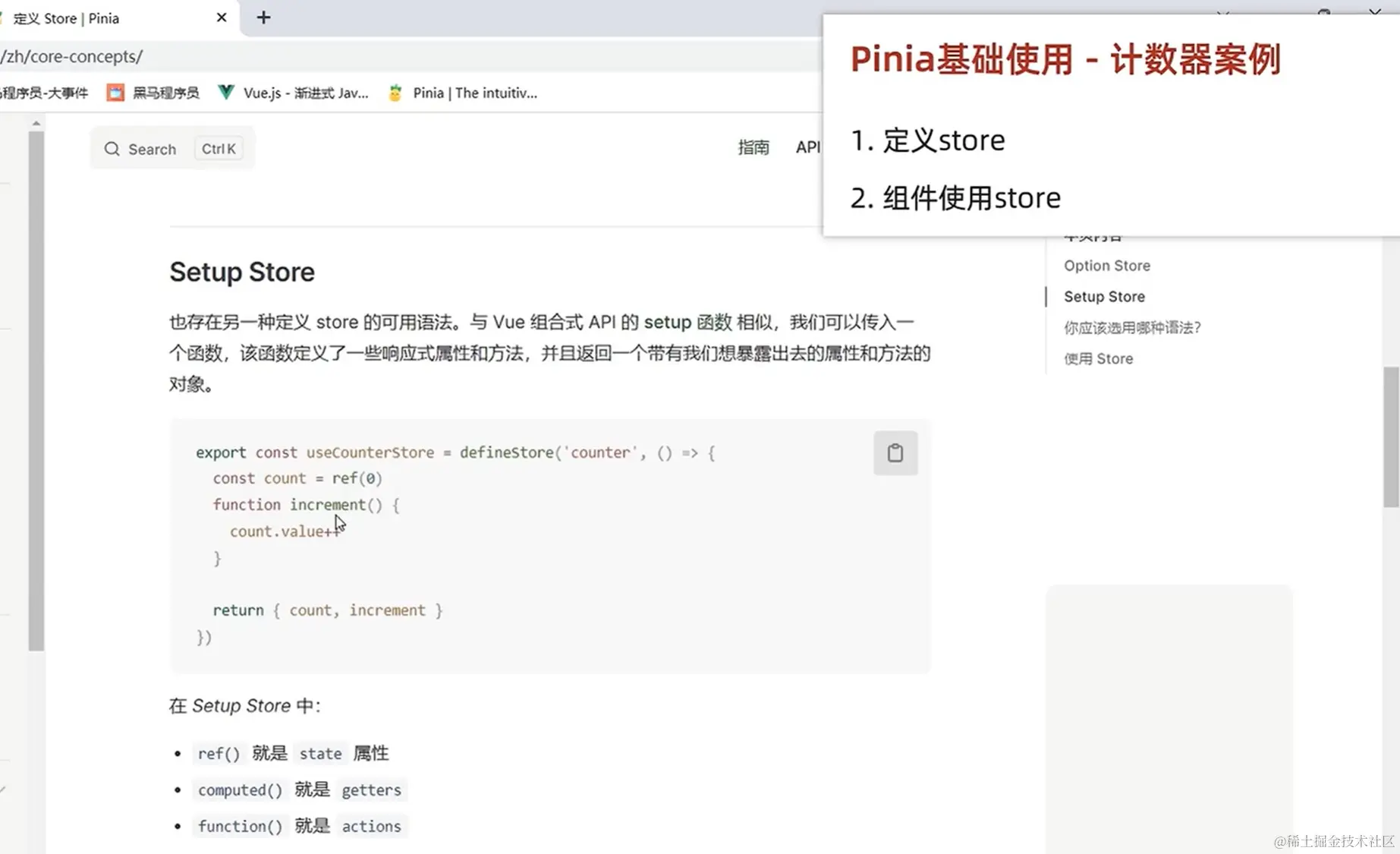1400x854 pixels.
Task: Click the Ctrl K shortcut badge
Action: [219, 149]
